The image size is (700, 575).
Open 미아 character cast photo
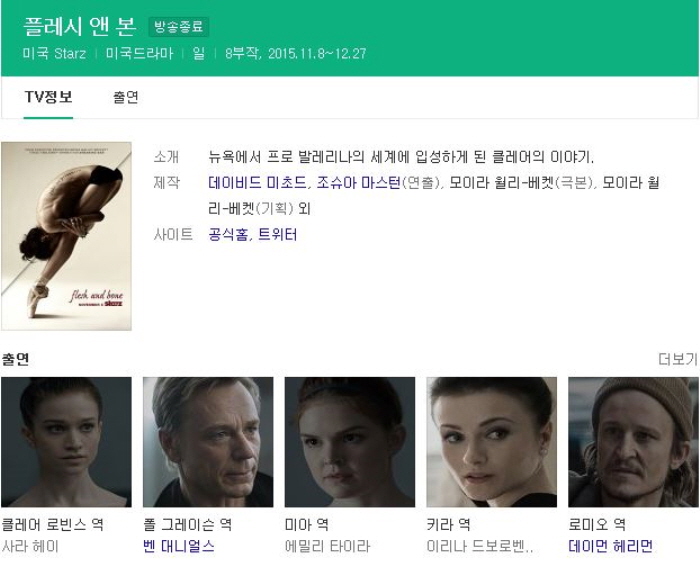(350, 442)
